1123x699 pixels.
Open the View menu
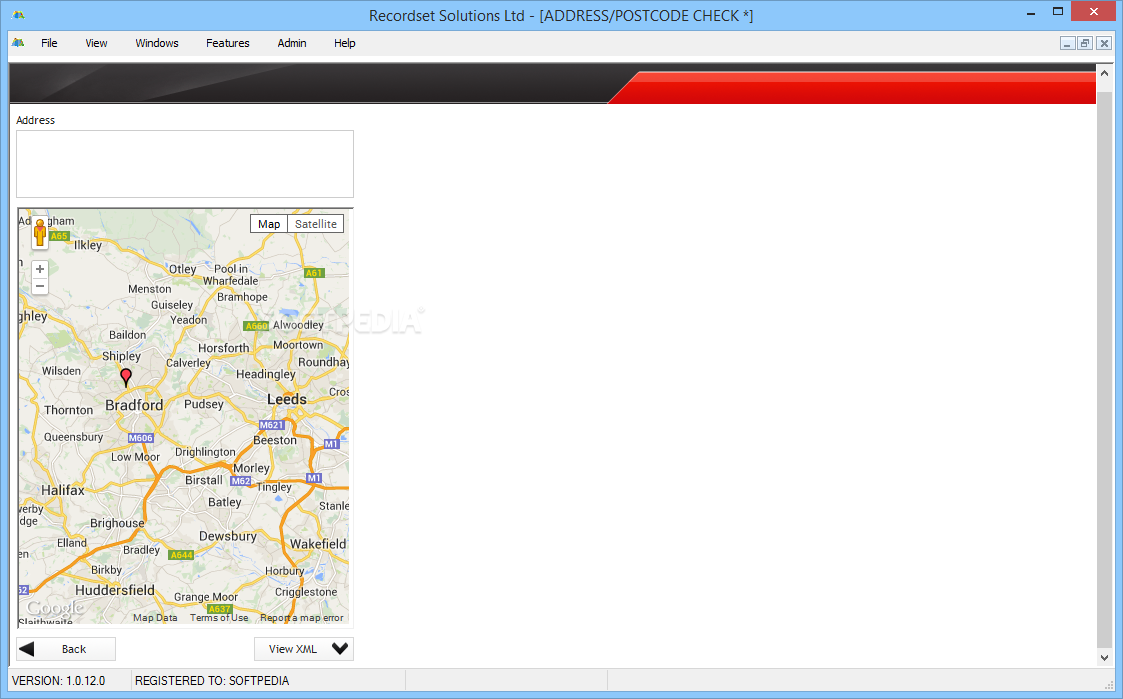pos(96,43)
